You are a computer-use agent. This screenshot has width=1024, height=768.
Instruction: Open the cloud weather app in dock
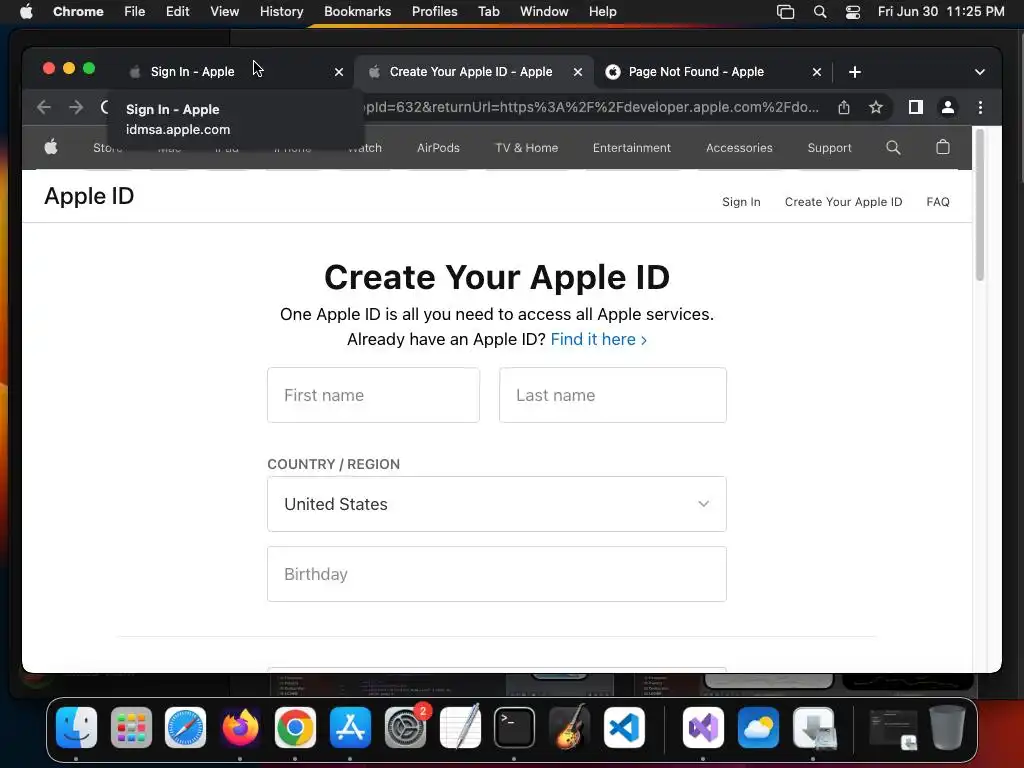[758, 727]
